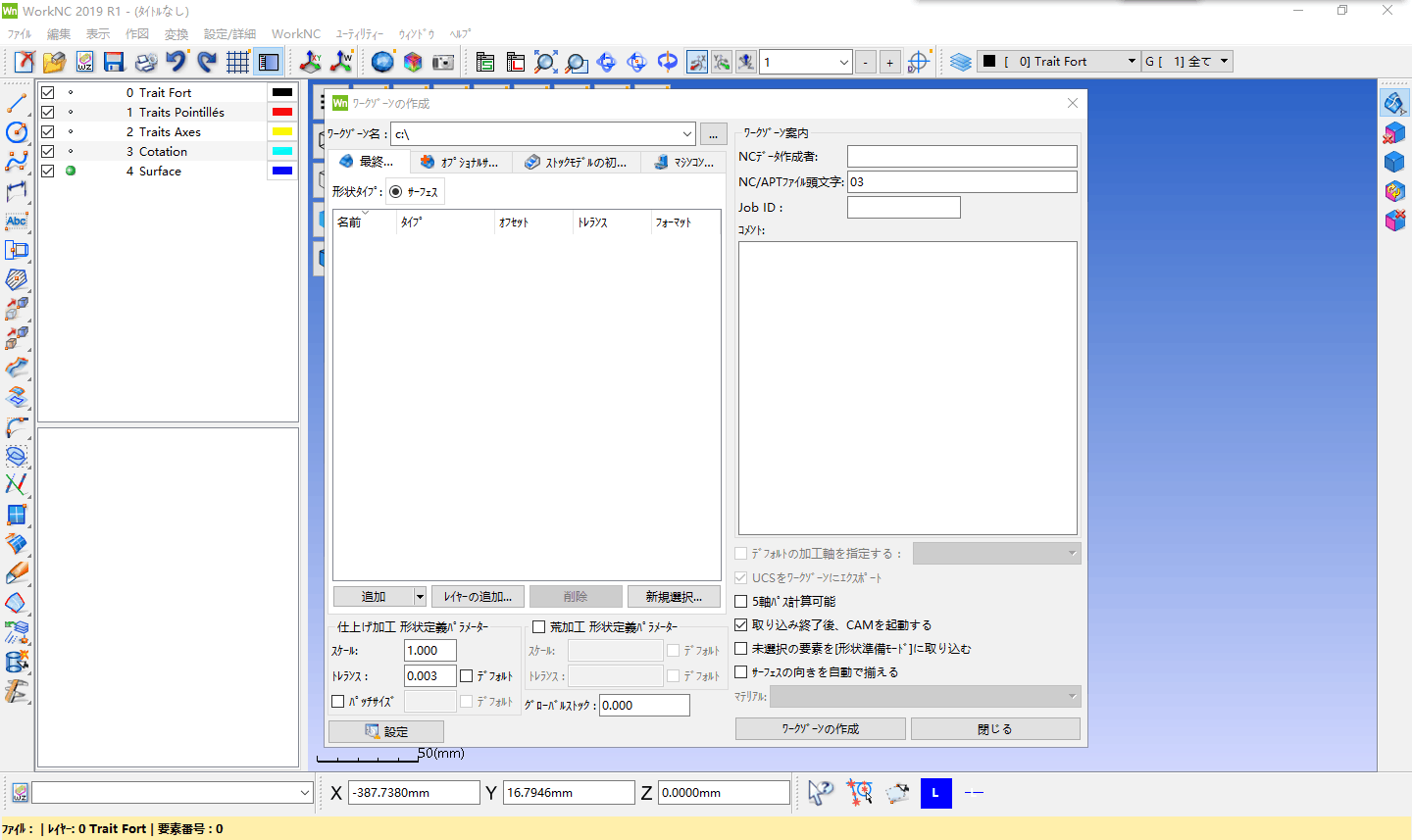The width and height of the screenshot is (1412, 840).
Task: Click the new document icon with red X
Action: point(25,62)
